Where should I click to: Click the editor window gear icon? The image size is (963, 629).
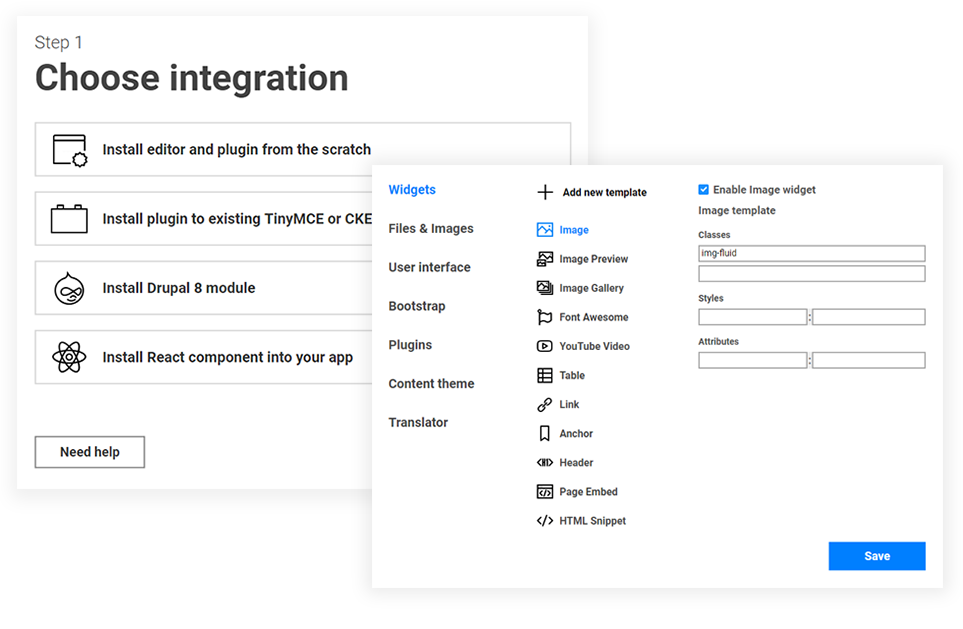click(x=69, y=150)
